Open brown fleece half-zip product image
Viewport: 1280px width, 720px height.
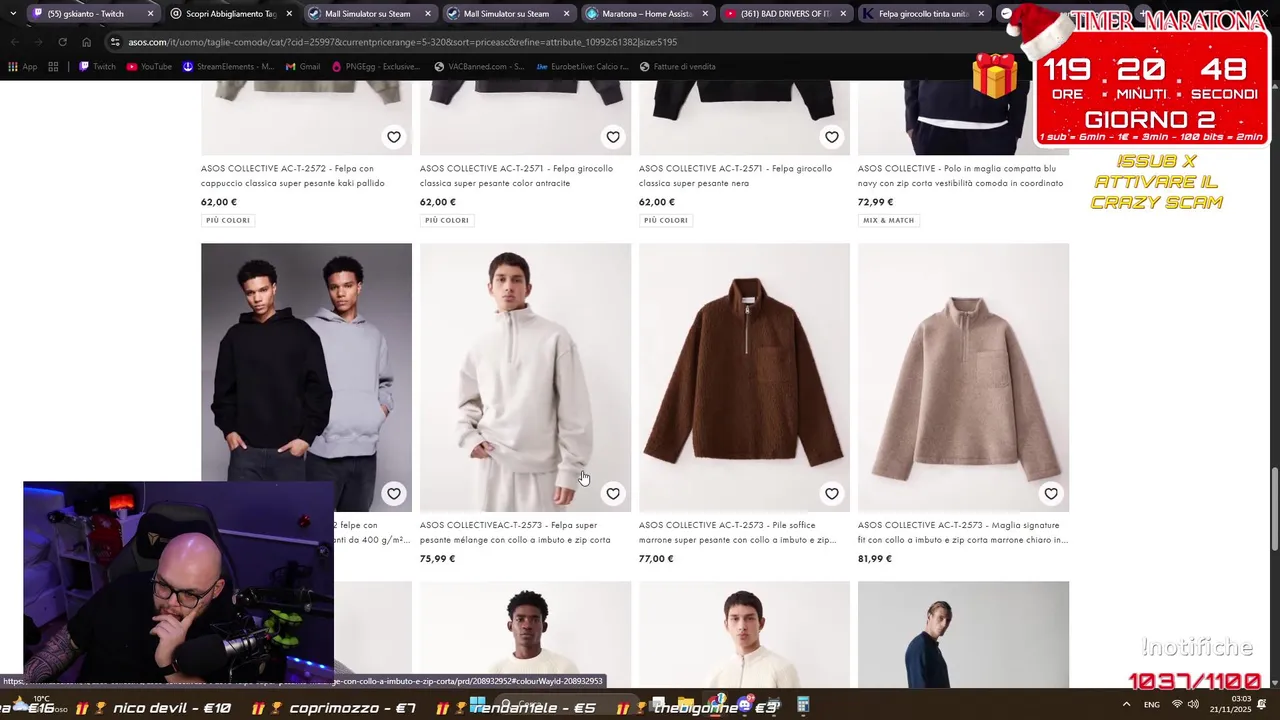[744, 377]
